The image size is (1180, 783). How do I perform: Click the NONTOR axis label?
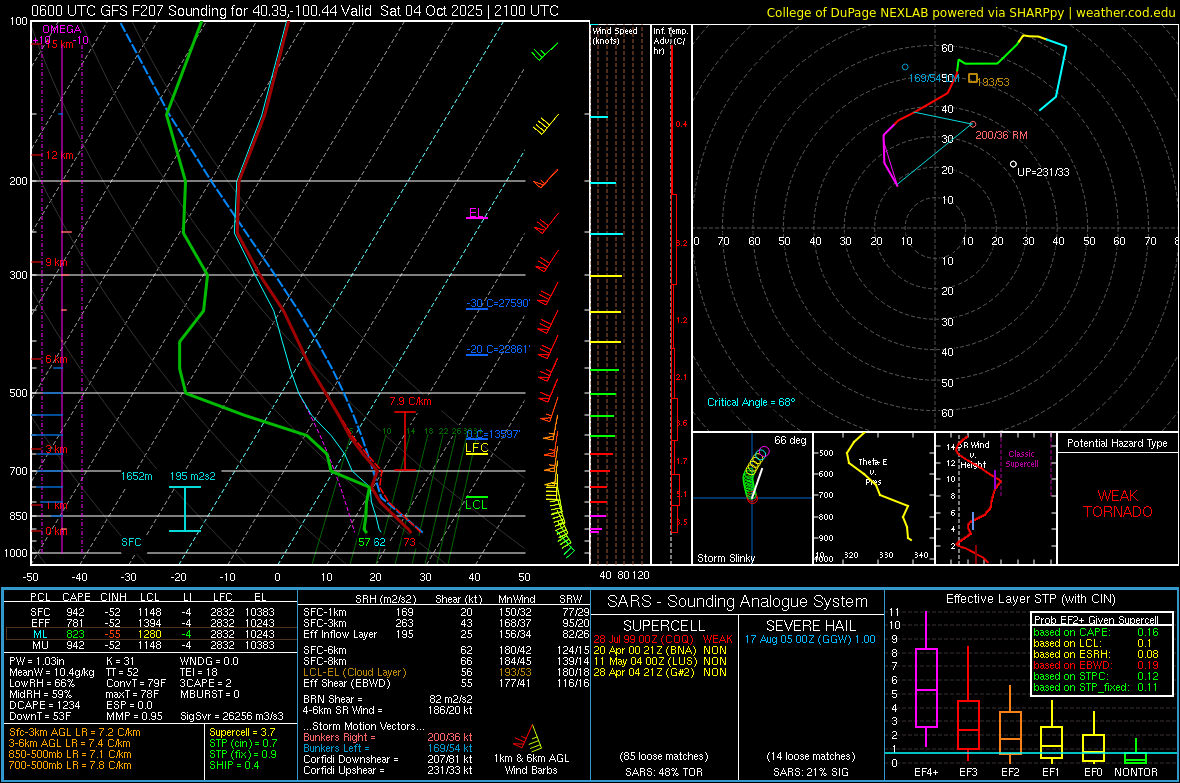1136,772
